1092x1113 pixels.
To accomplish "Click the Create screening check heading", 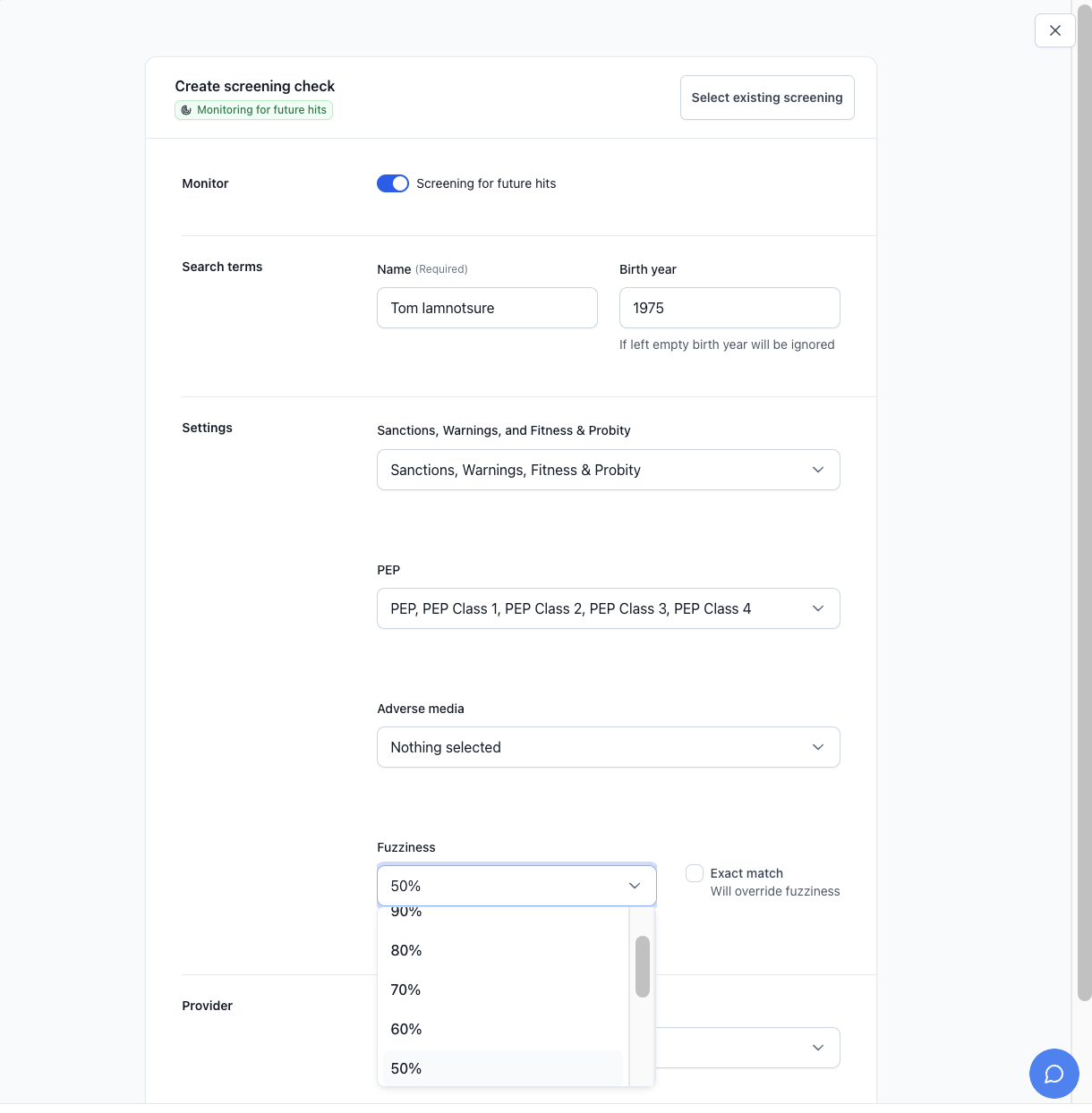I will 255,86.
